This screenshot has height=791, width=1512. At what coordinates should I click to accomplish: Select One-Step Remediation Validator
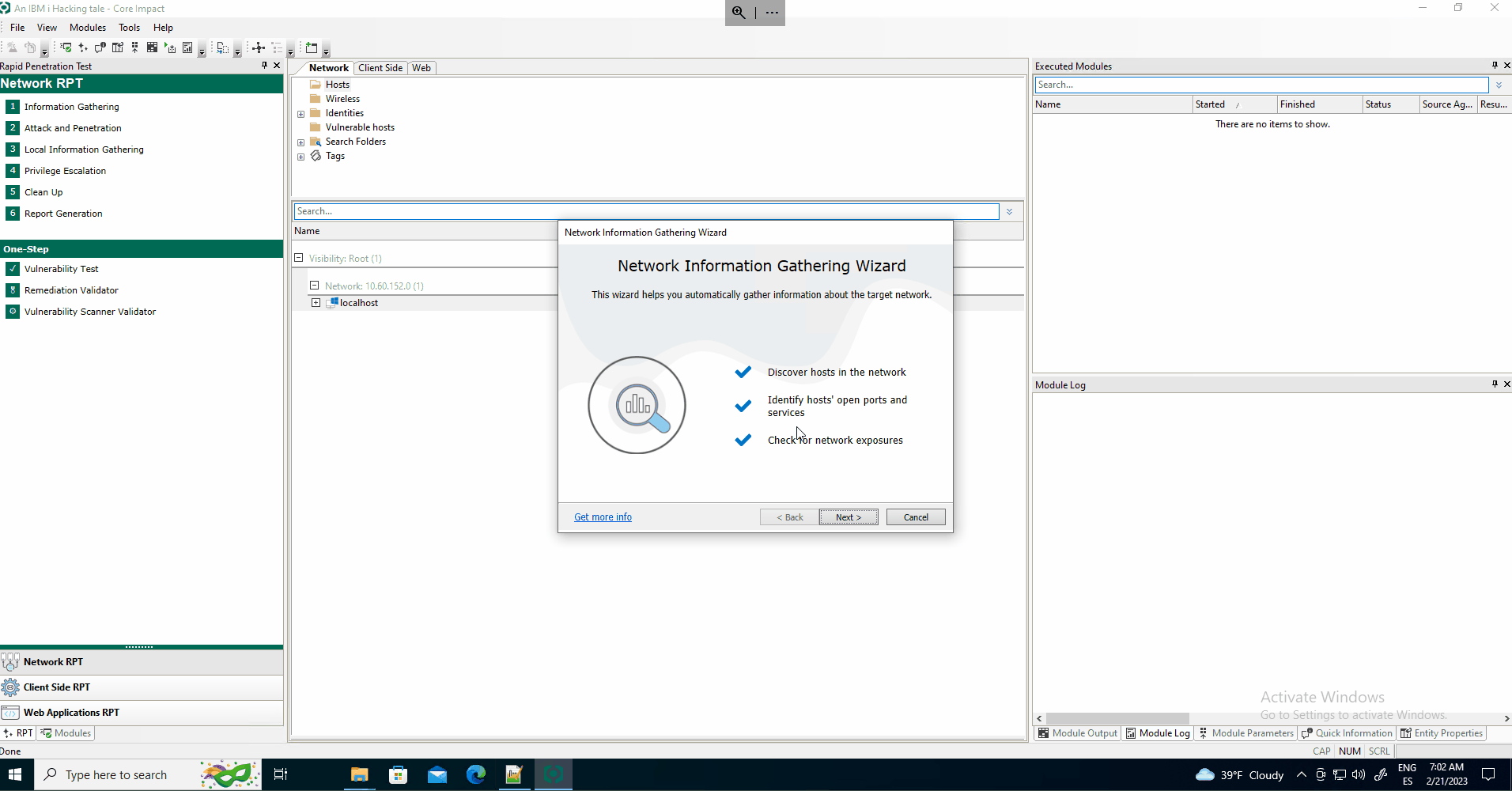tap(63, 290)
